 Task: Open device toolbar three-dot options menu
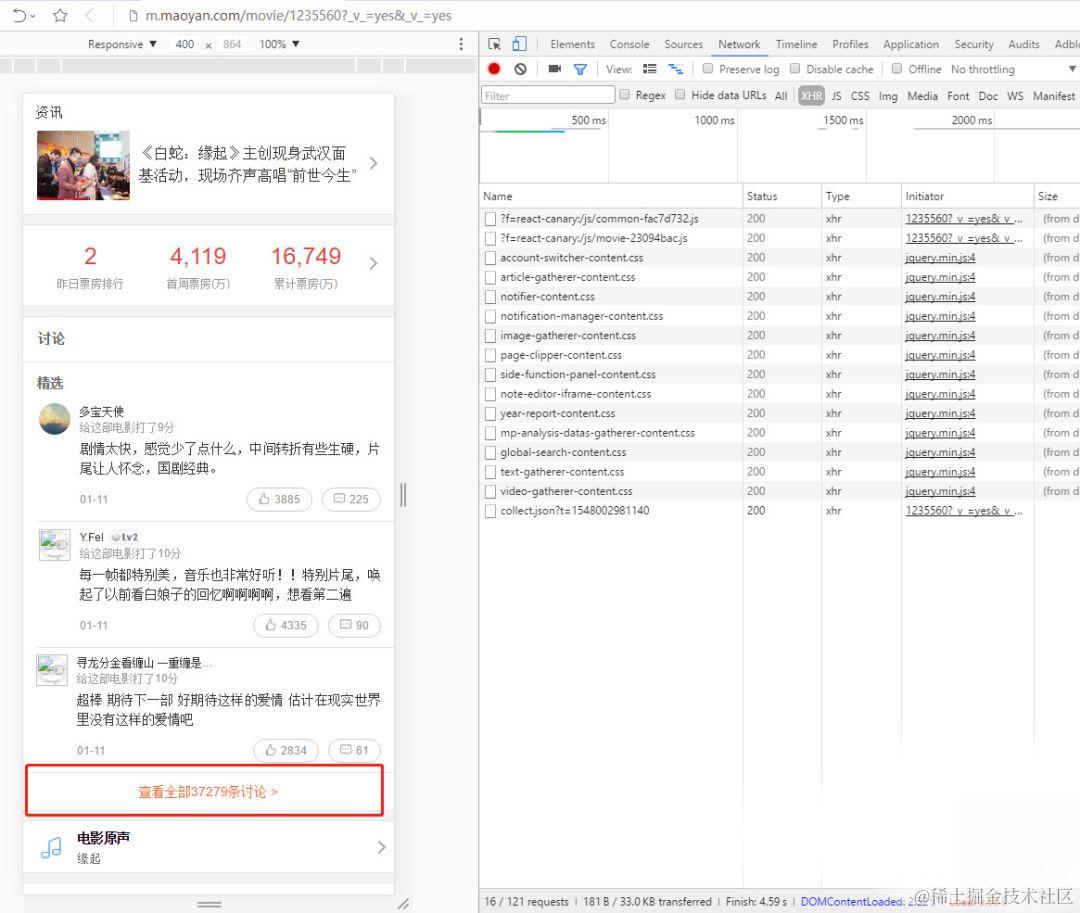(461, 44)
